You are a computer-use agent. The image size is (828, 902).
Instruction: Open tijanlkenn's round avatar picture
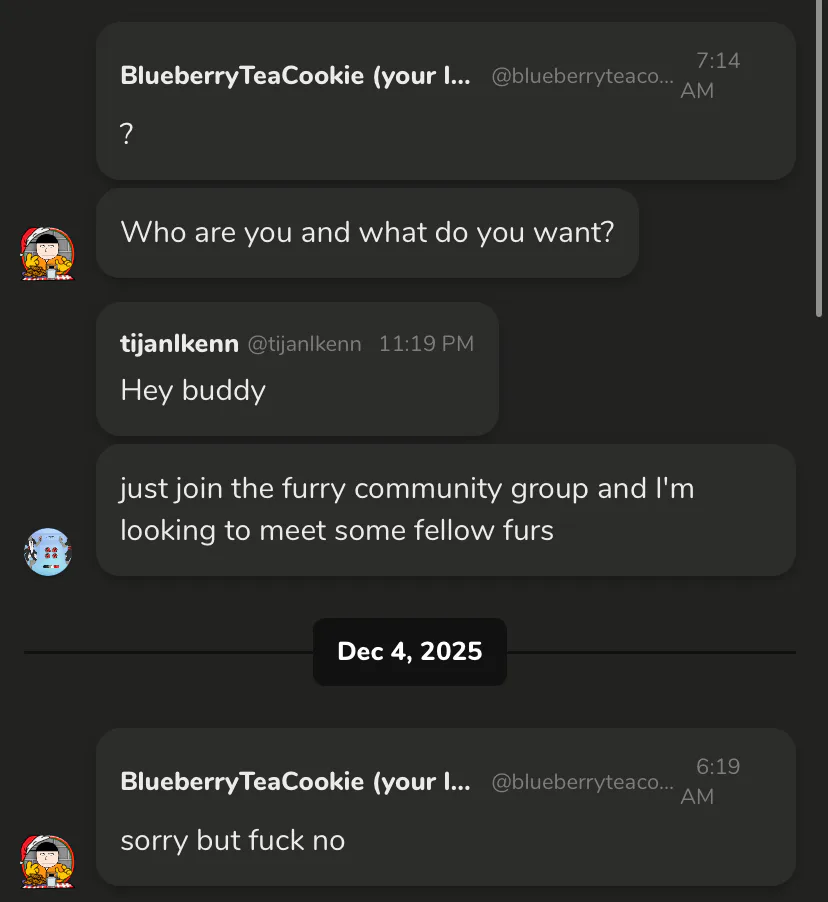[x=47, y=552]
